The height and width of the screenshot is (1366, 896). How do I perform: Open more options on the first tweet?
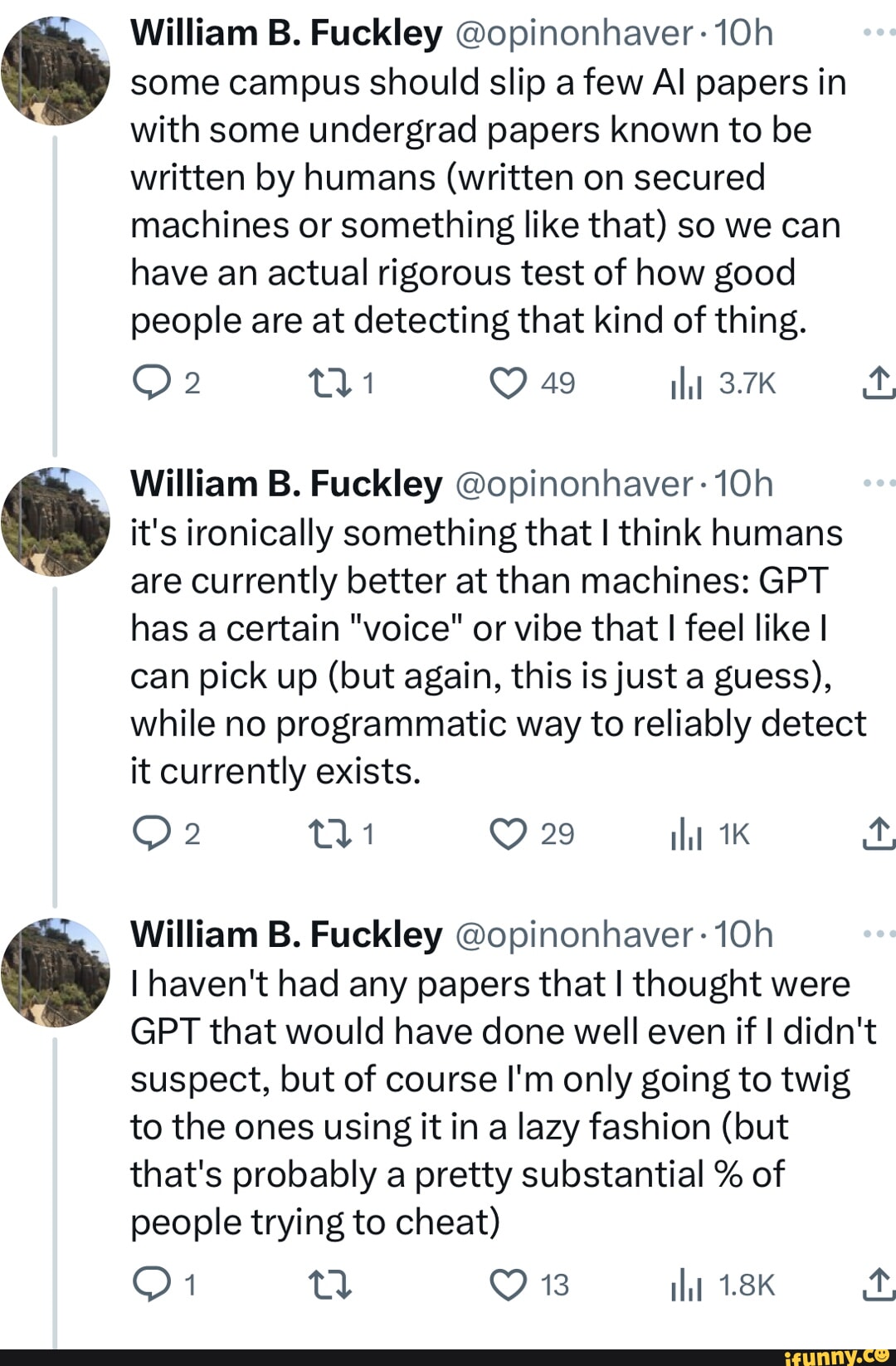pos(878,33)
